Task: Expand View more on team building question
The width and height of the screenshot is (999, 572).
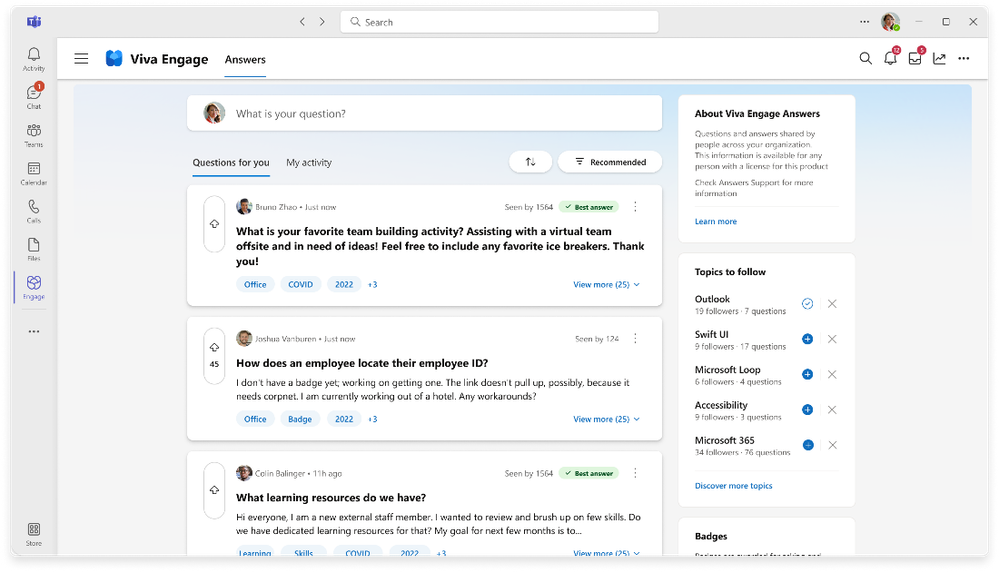Action: (606, 285)
